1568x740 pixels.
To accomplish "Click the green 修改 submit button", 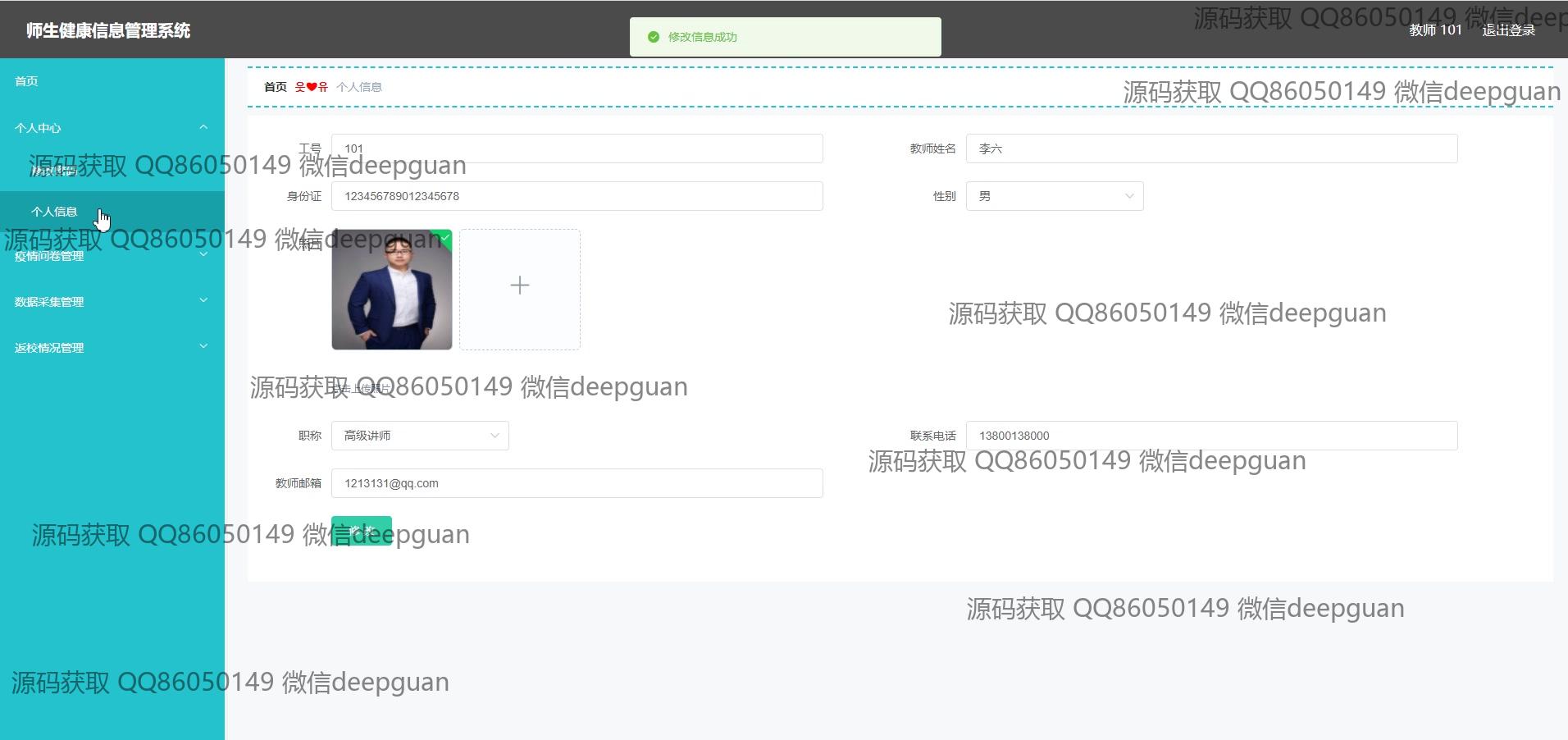I will [362, 531].
